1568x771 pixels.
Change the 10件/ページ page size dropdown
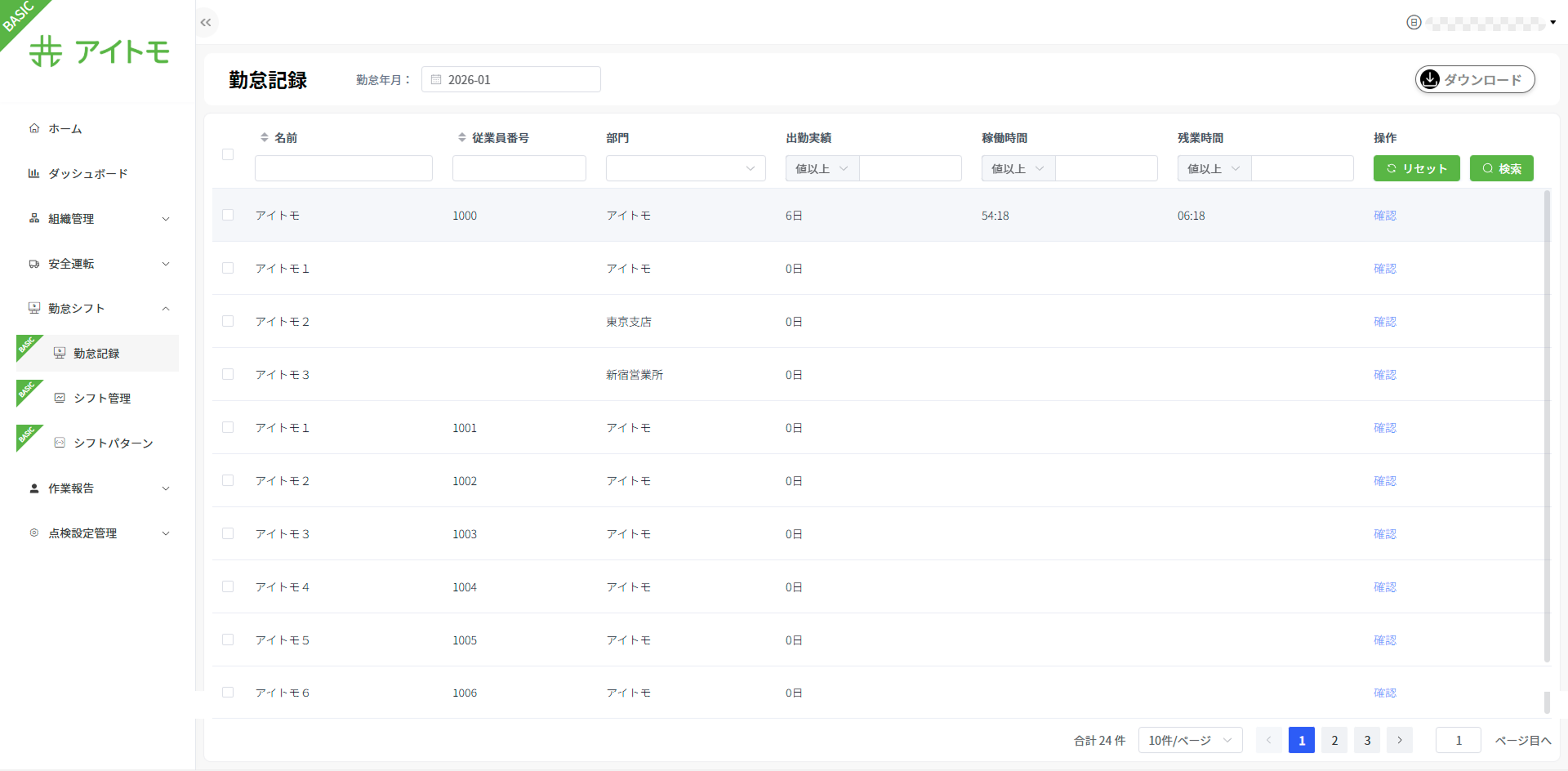click(1190, 740)
